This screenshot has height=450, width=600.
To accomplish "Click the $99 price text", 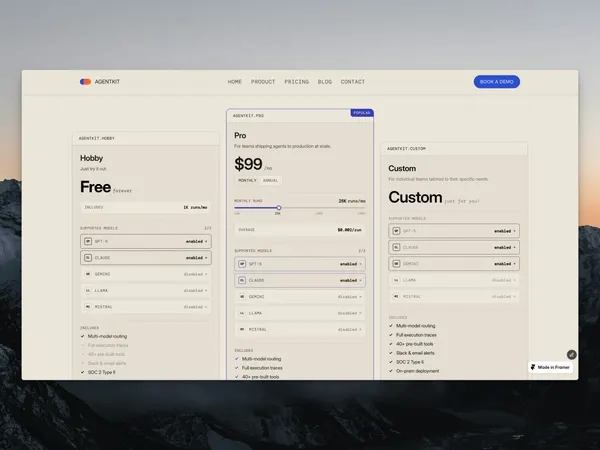I will (x=248, y=164).
